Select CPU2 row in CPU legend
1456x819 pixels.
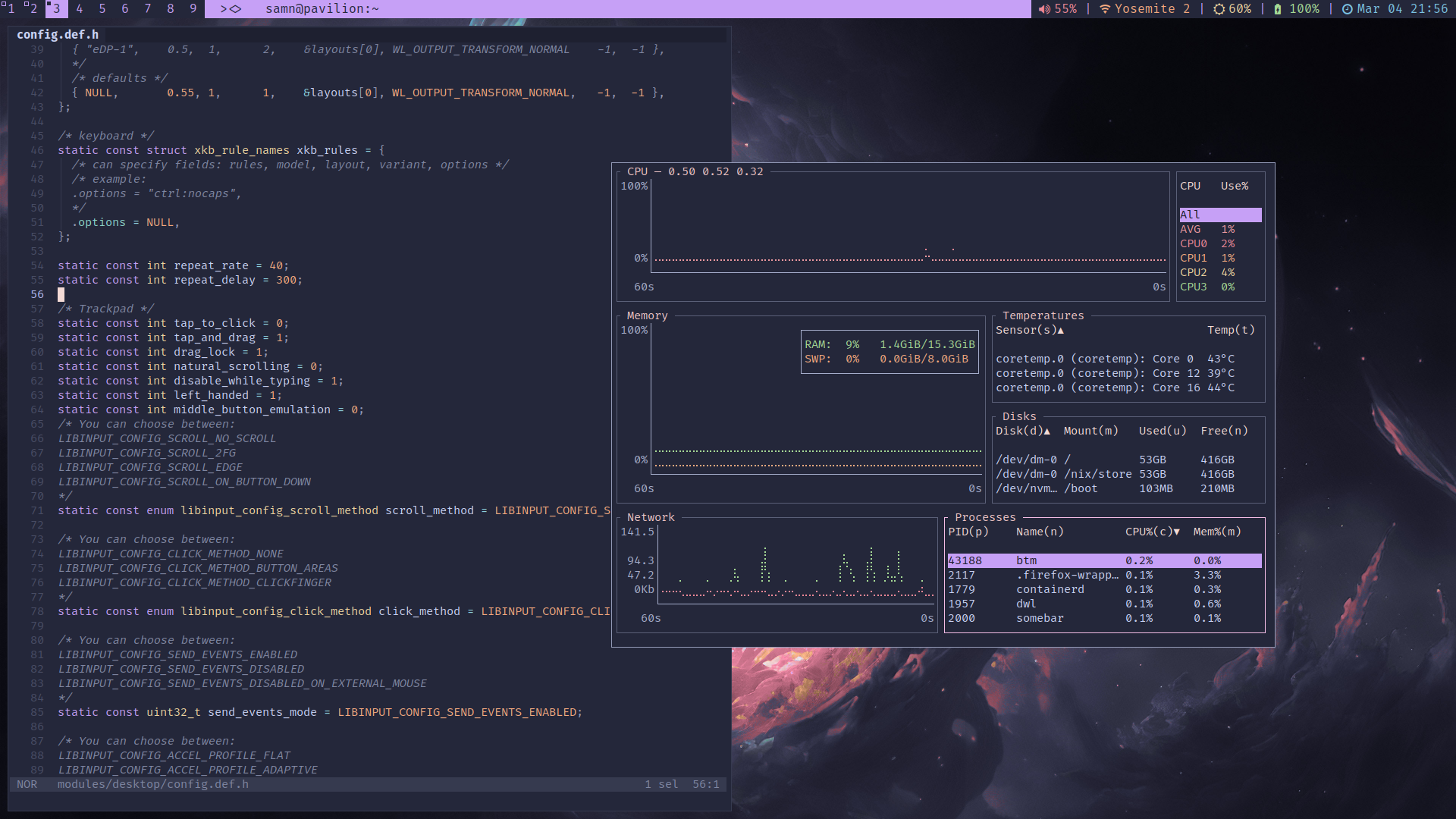click(x=1220, y=272)
